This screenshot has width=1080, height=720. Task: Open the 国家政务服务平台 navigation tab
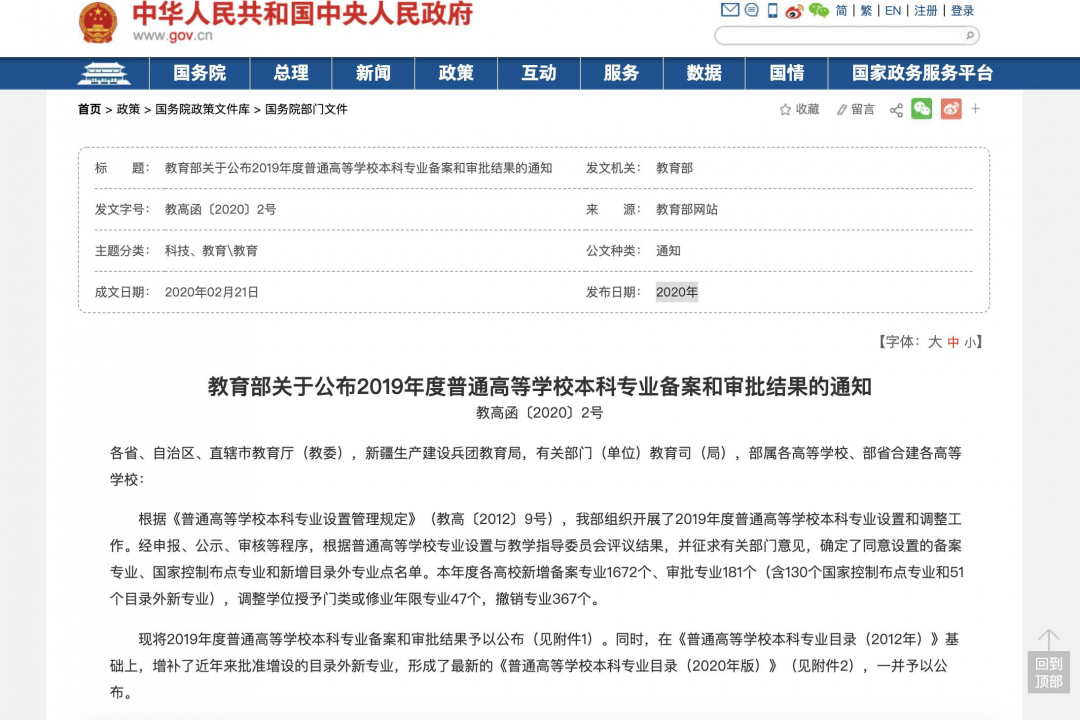pos(922,73)
